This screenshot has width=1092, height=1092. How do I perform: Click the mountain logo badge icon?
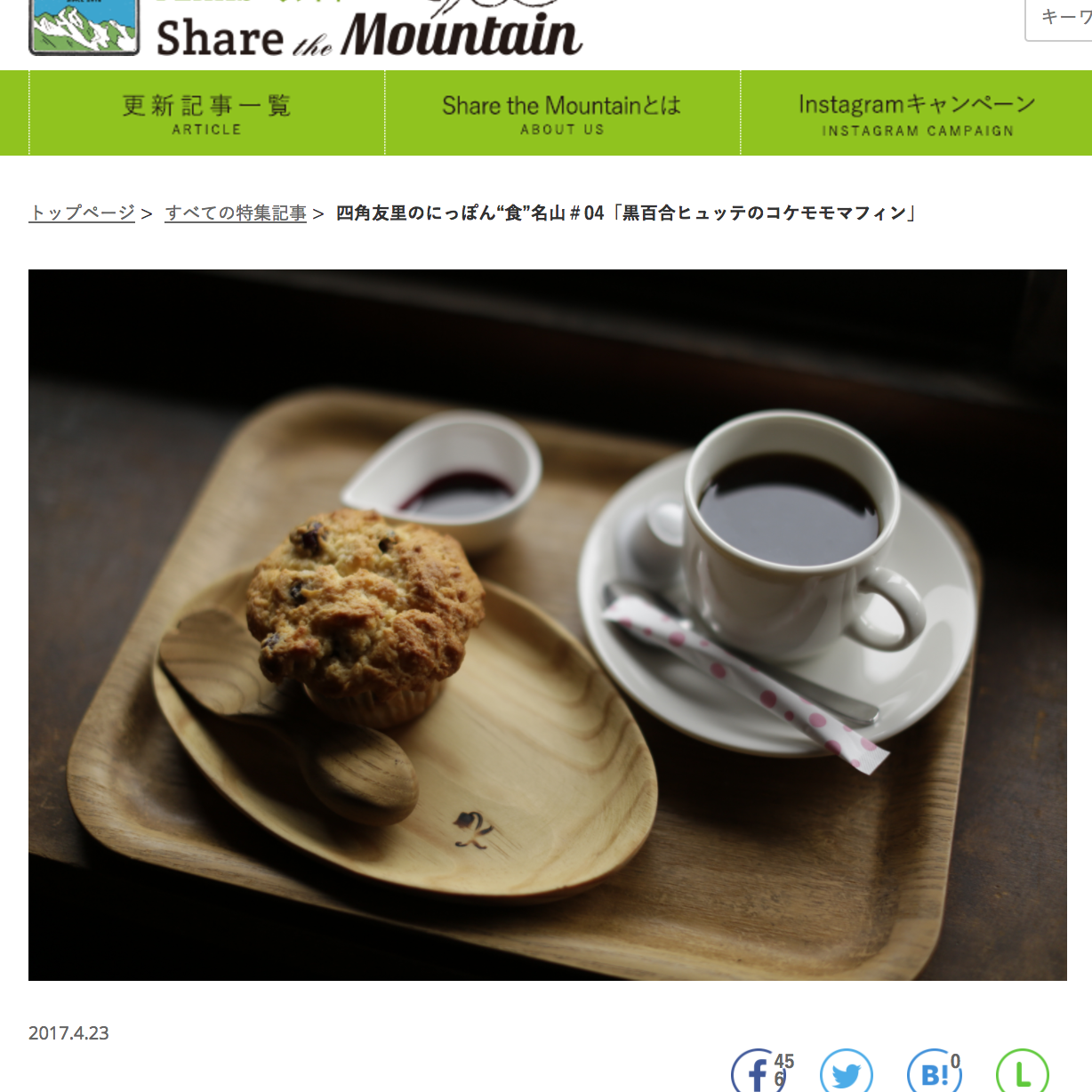click(84, 28)
